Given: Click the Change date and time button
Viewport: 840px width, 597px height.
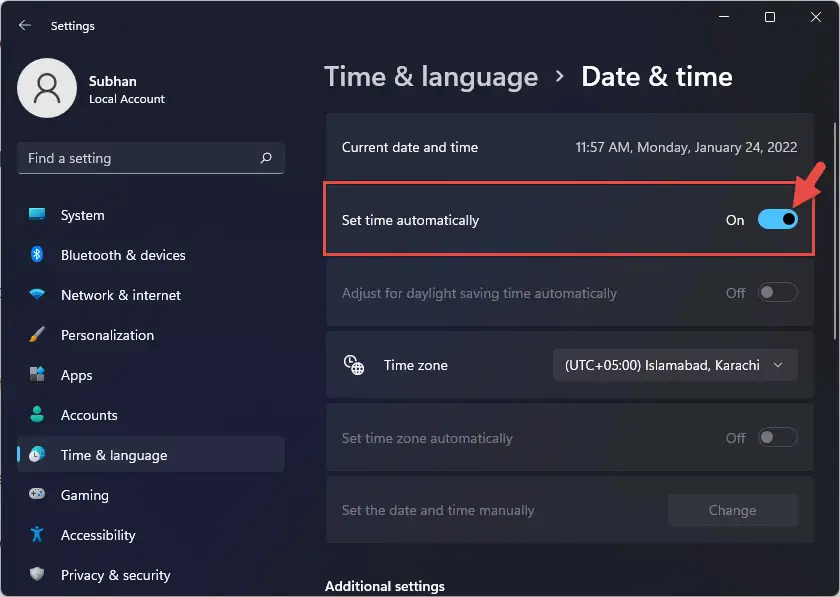Looking at the screenshot, I should point(732,510).
